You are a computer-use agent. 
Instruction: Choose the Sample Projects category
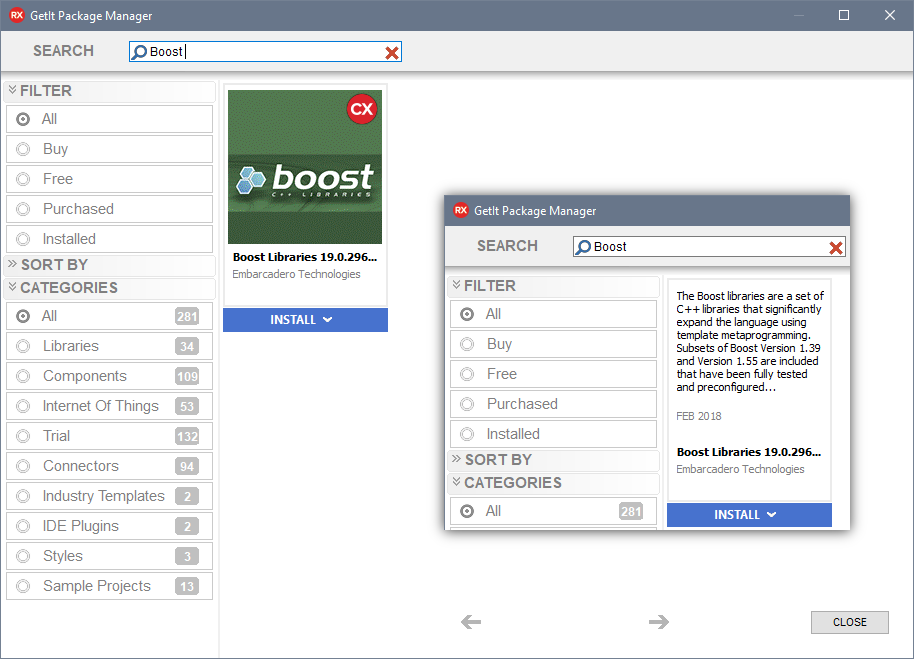click(110, 586)
